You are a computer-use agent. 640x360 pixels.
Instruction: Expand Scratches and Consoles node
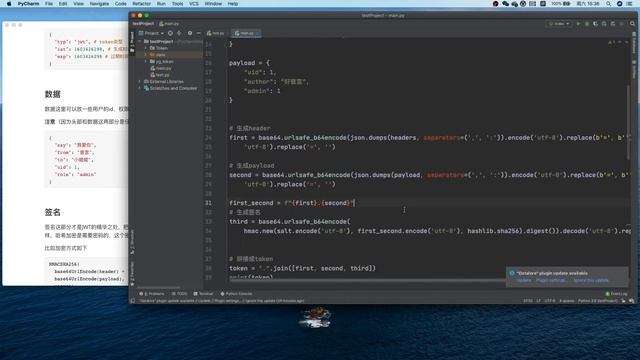click(140, 88)
